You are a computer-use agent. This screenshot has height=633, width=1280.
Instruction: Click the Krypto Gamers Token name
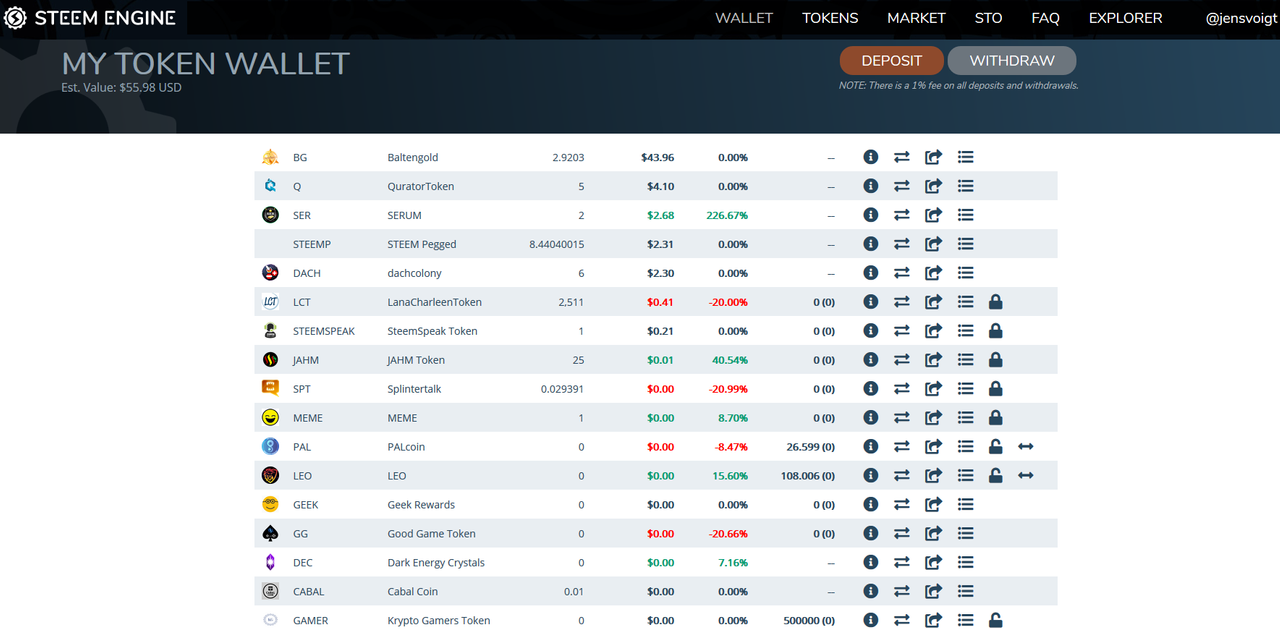[438, 621]
